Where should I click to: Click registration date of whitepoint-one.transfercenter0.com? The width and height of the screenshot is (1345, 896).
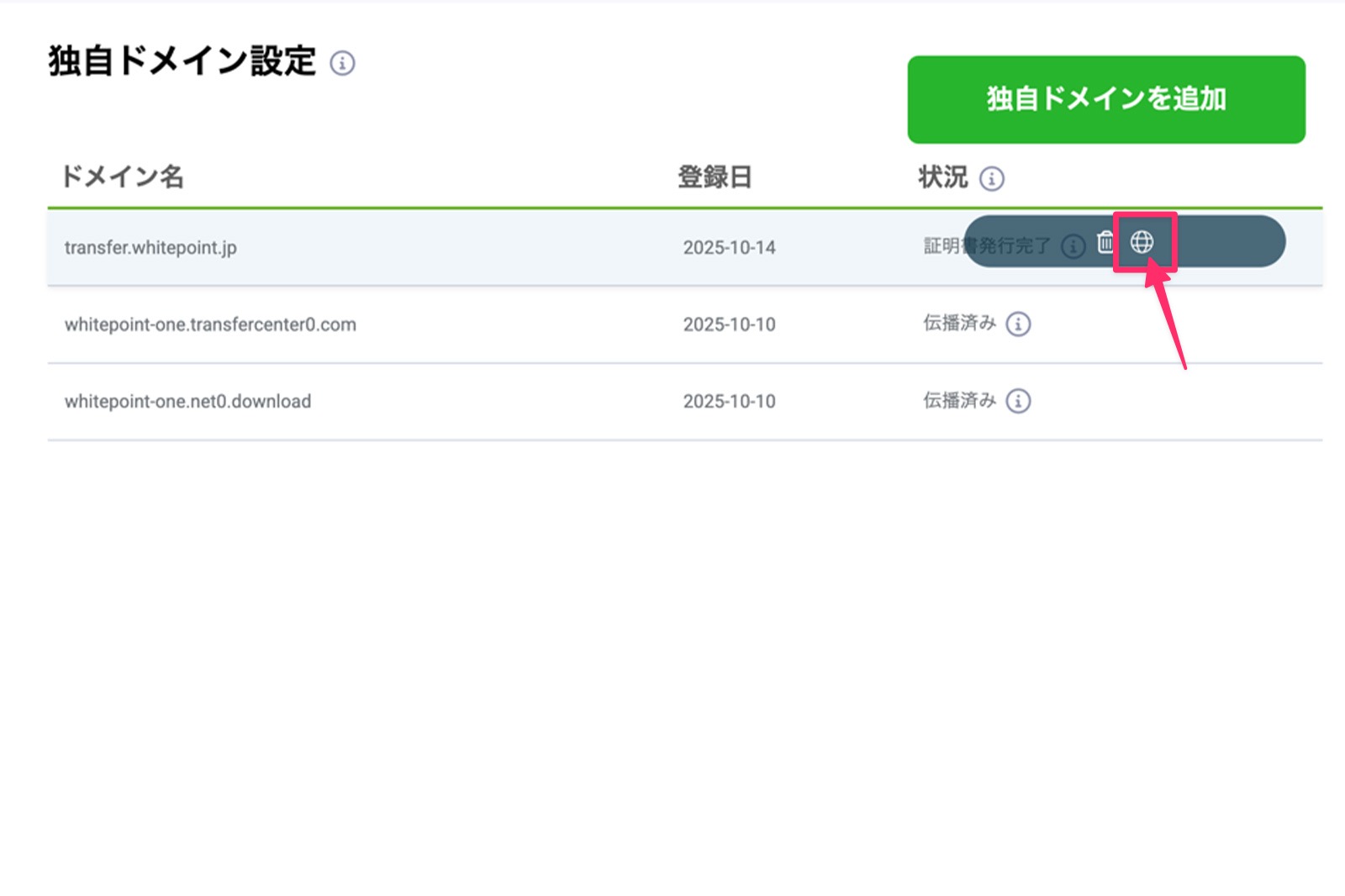click(x=729, y=324)
